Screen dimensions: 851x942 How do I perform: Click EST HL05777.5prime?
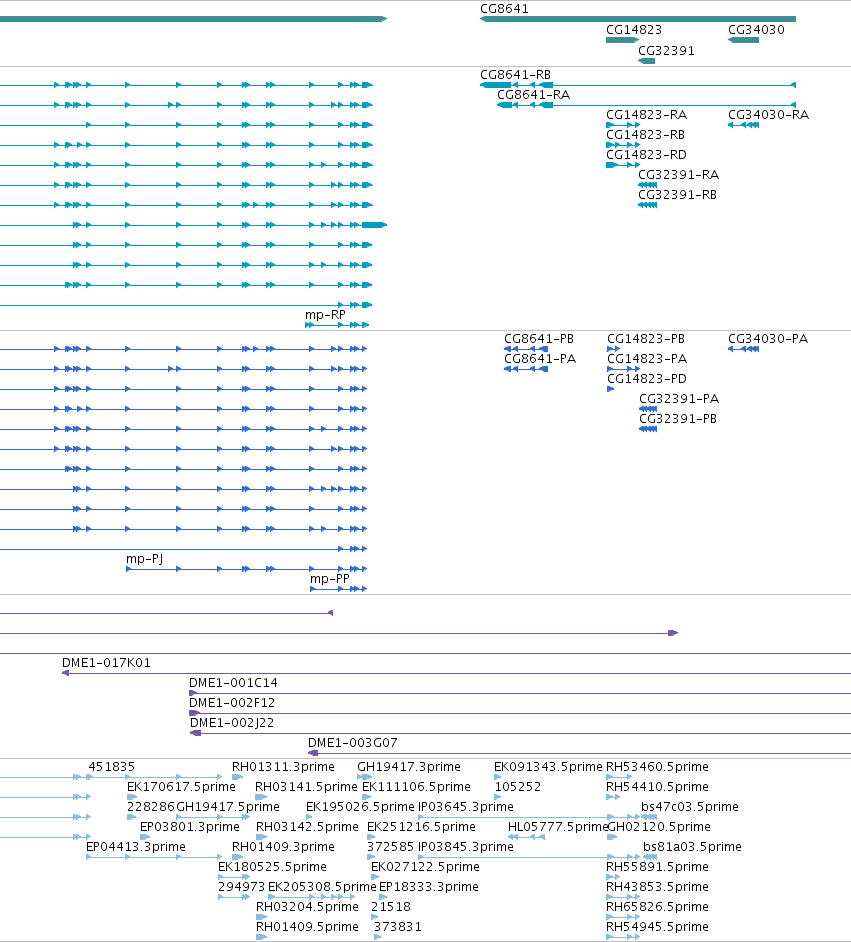(x=557, y=827)
